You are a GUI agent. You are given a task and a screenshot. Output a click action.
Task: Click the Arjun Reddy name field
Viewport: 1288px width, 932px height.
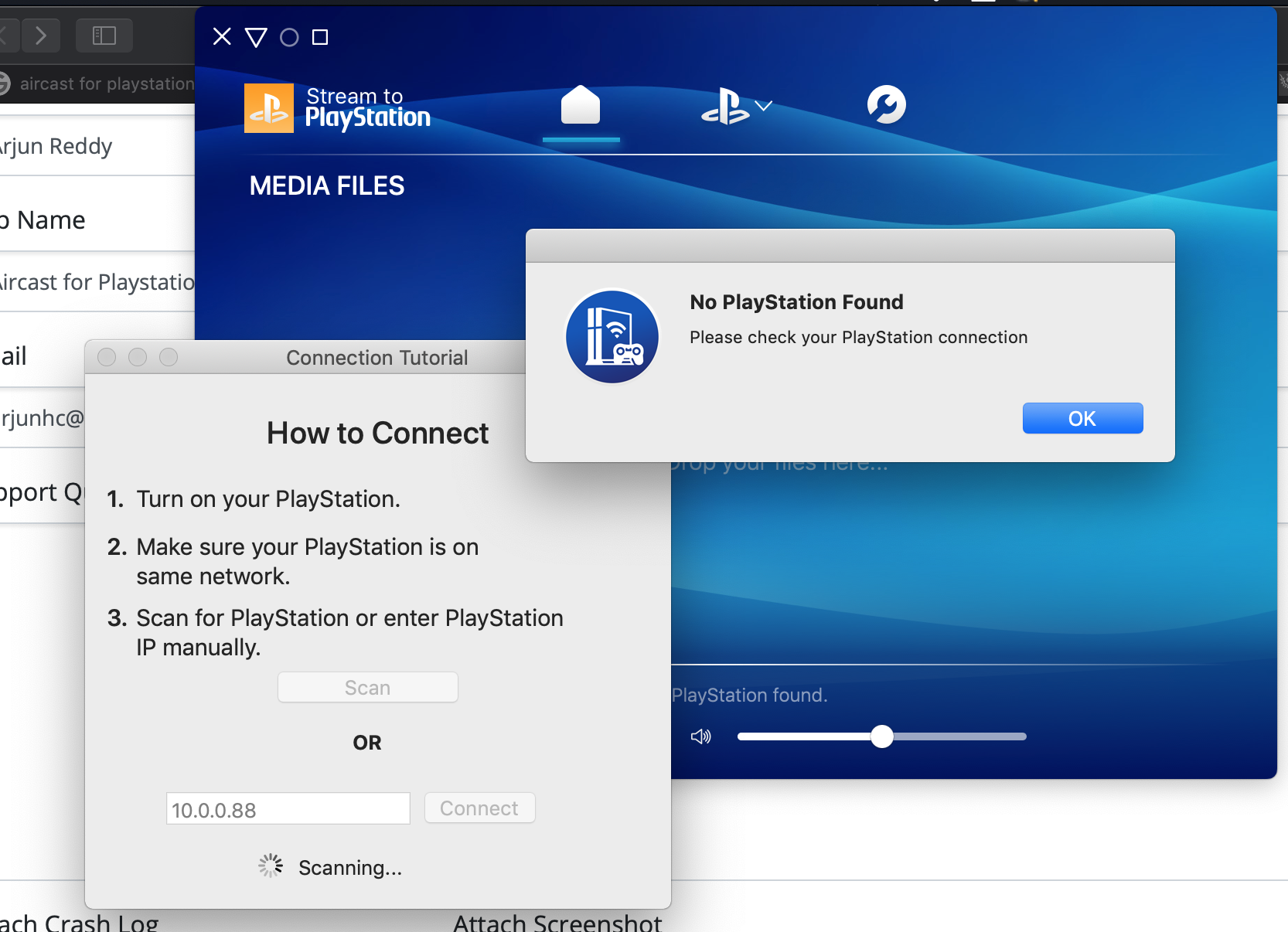97,146
